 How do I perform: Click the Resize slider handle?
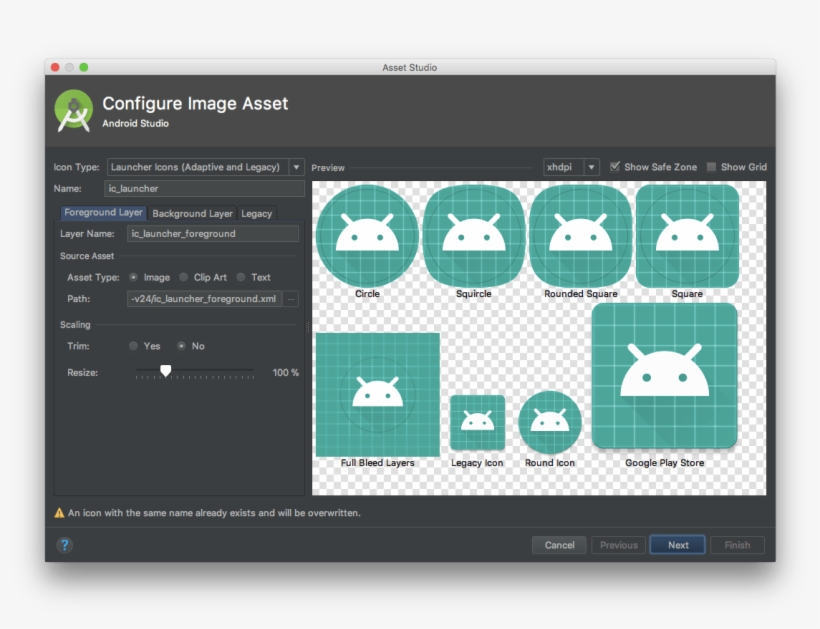(x=166, y=371)
